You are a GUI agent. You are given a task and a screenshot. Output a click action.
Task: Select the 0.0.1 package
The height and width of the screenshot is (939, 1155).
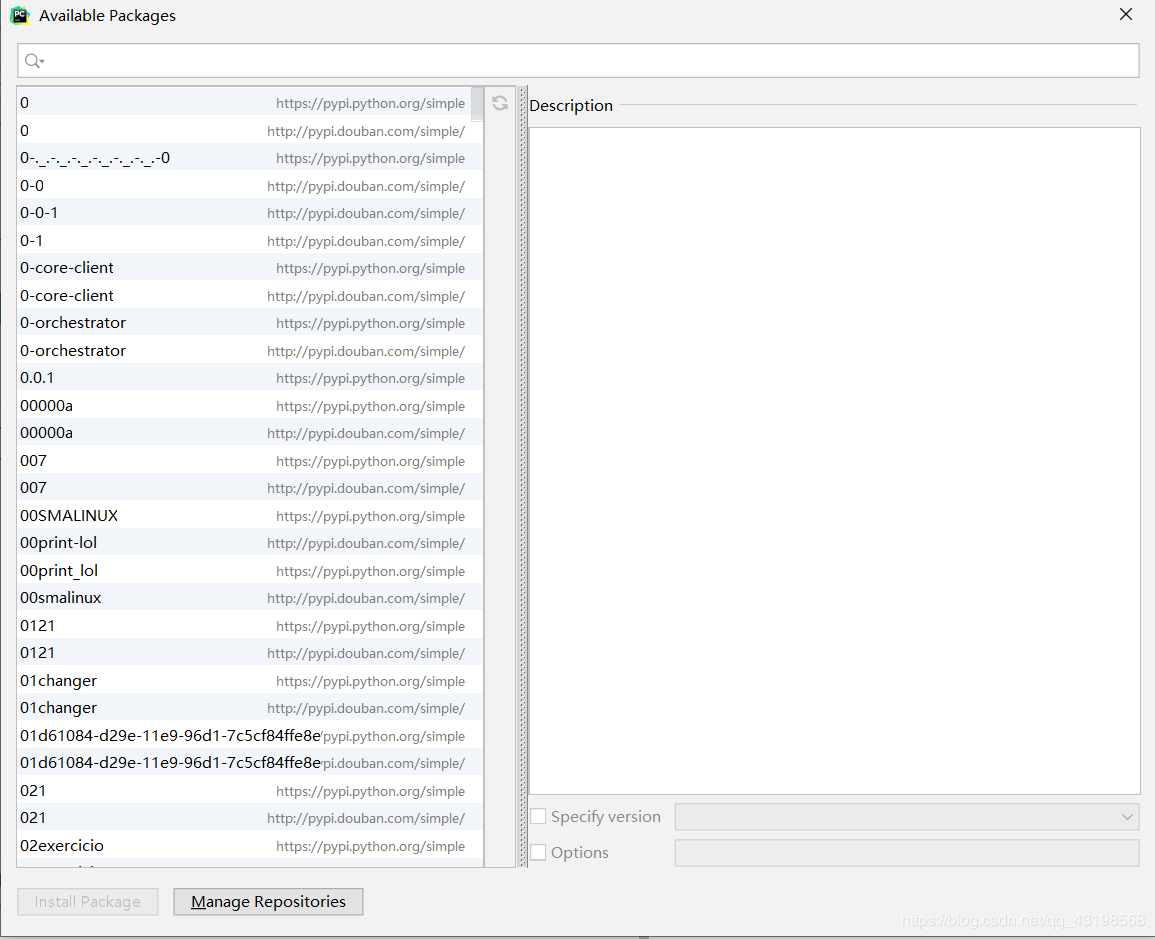click(x=250, y=378)
